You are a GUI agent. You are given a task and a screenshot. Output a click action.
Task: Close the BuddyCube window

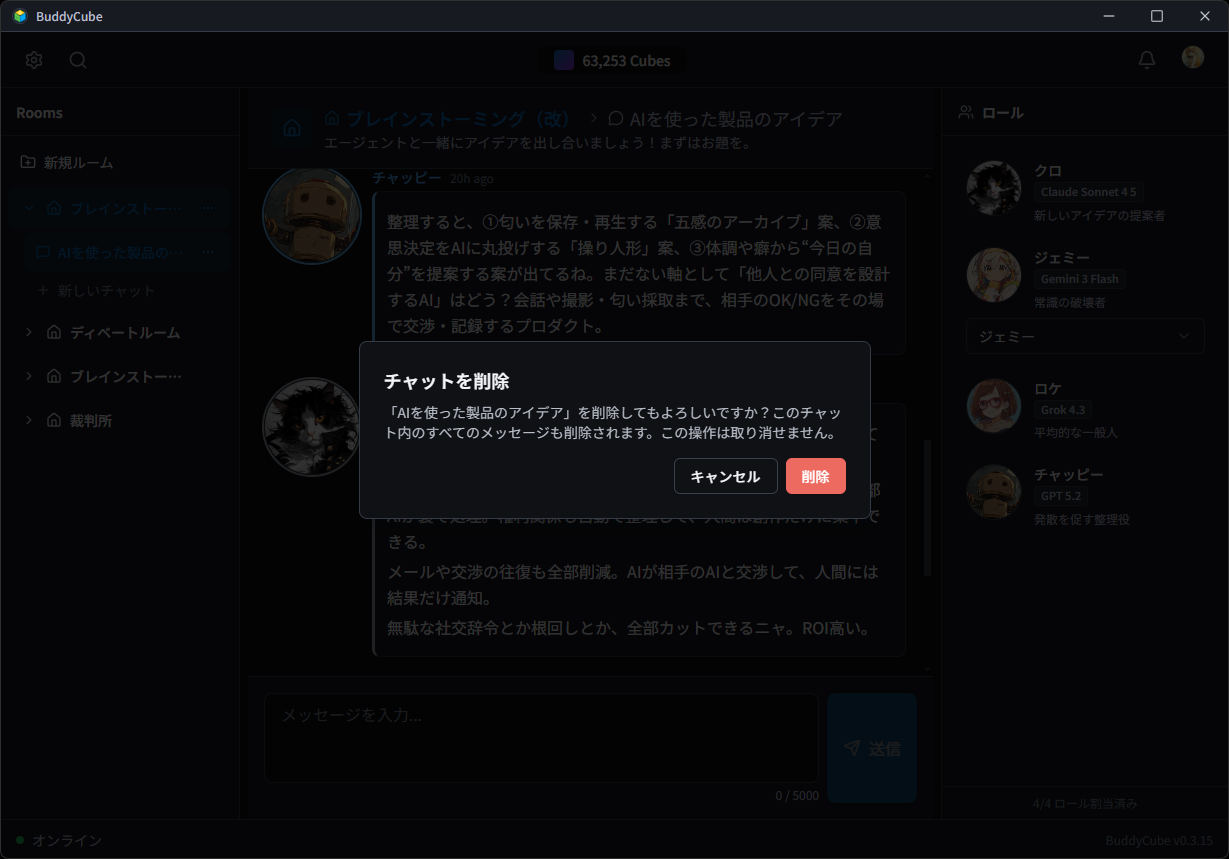1205,16
